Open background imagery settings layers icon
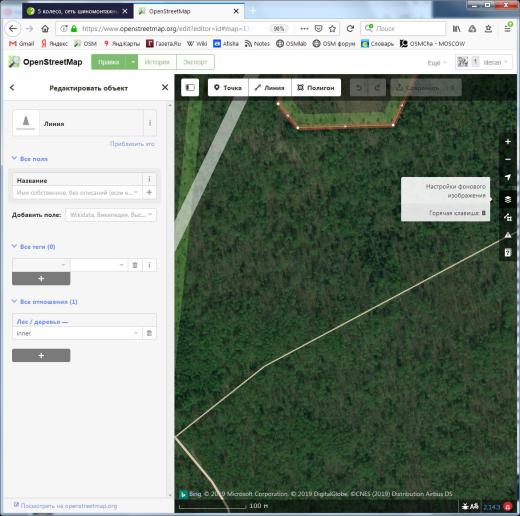520x516 pixels. click(x=508, y=199)
